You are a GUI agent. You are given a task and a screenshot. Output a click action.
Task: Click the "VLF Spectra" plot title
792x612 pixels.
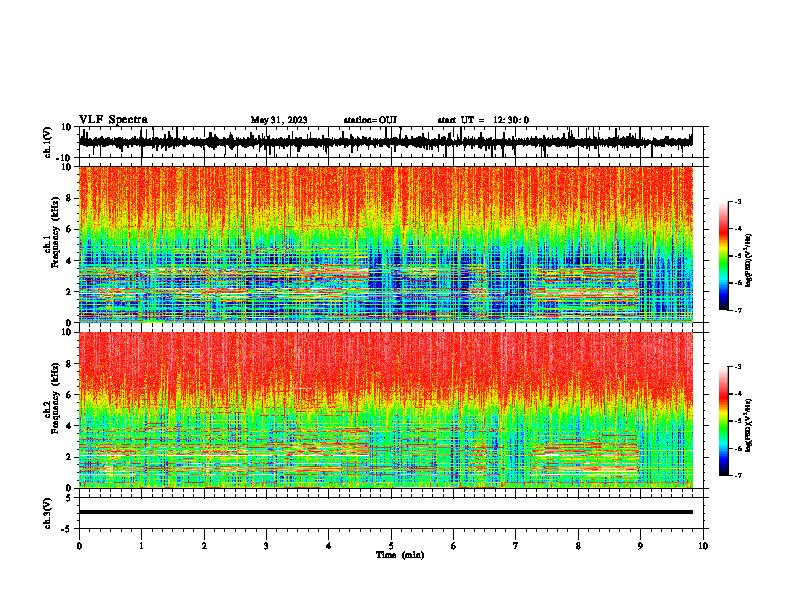coord(113,120)
